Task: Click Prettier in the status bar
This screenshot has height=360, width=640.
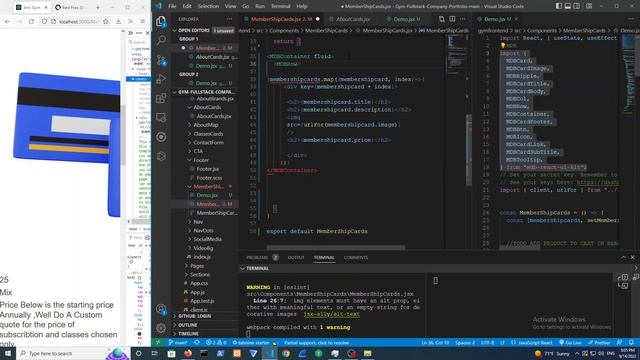Action: coord(599,342)
